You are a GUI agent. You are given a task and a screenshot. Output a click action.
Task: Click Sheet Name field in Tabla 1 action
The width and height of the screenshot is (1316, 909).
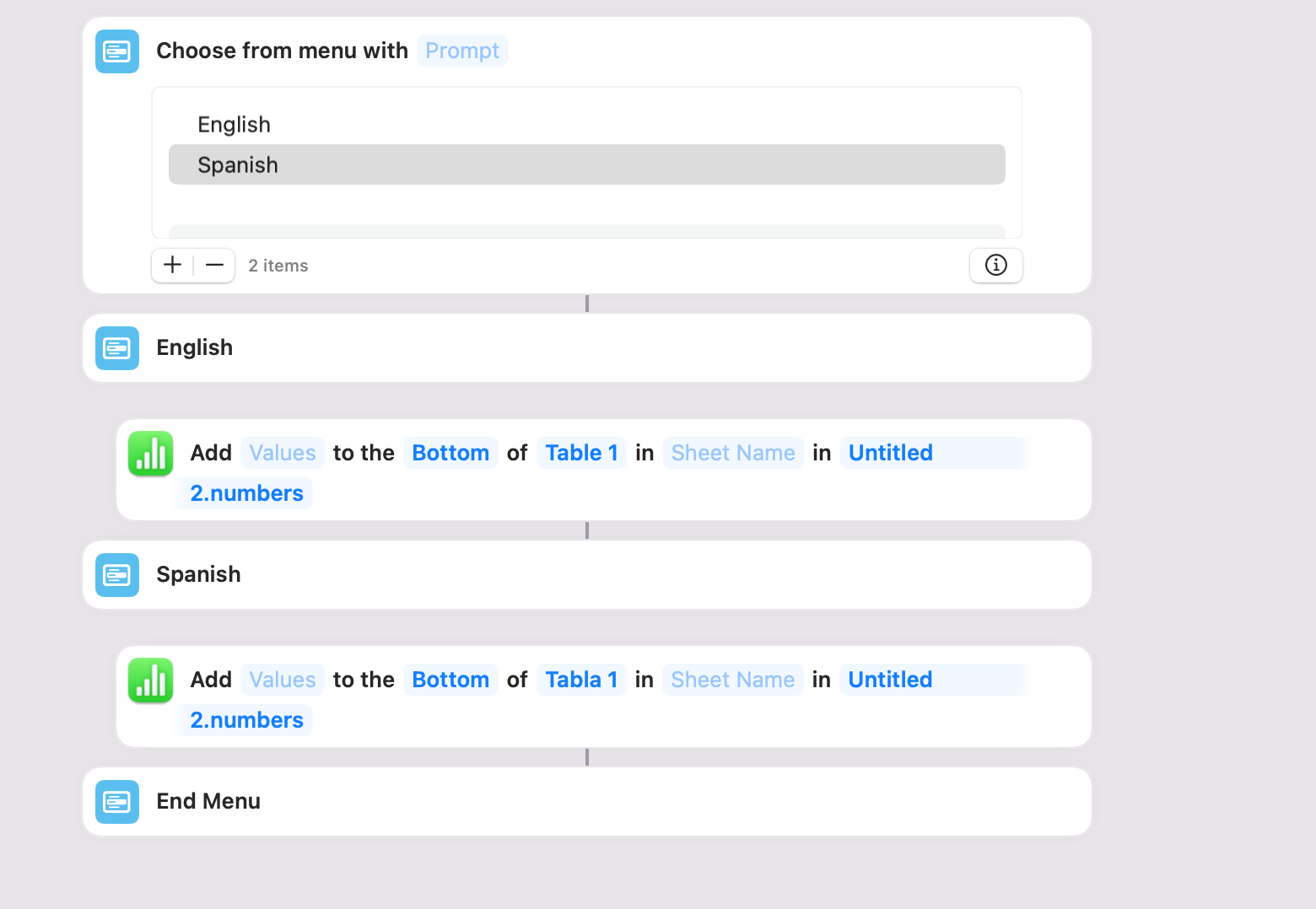tap(733, 680)
